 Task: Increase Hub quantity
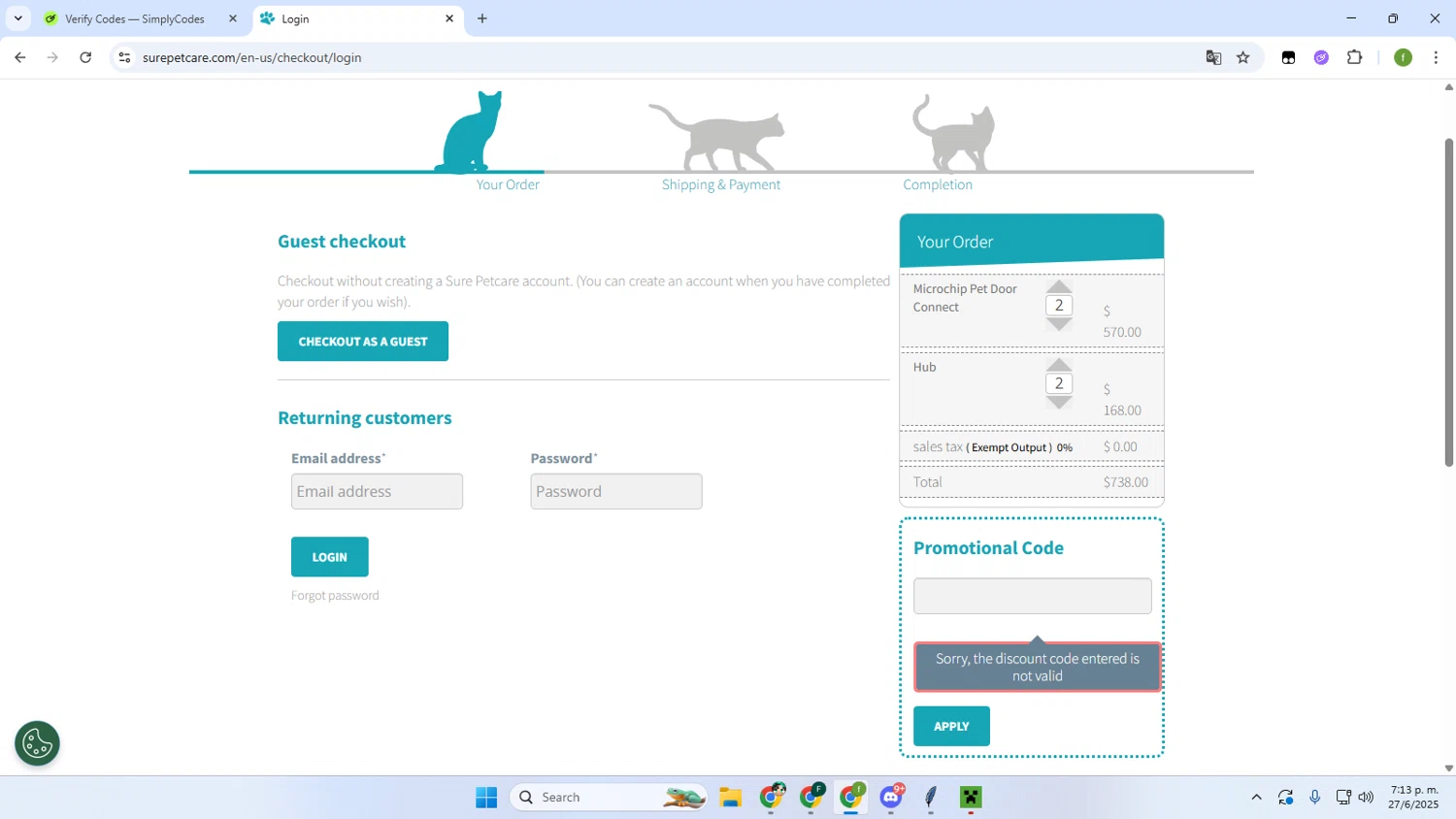[x=1059, y=365]
